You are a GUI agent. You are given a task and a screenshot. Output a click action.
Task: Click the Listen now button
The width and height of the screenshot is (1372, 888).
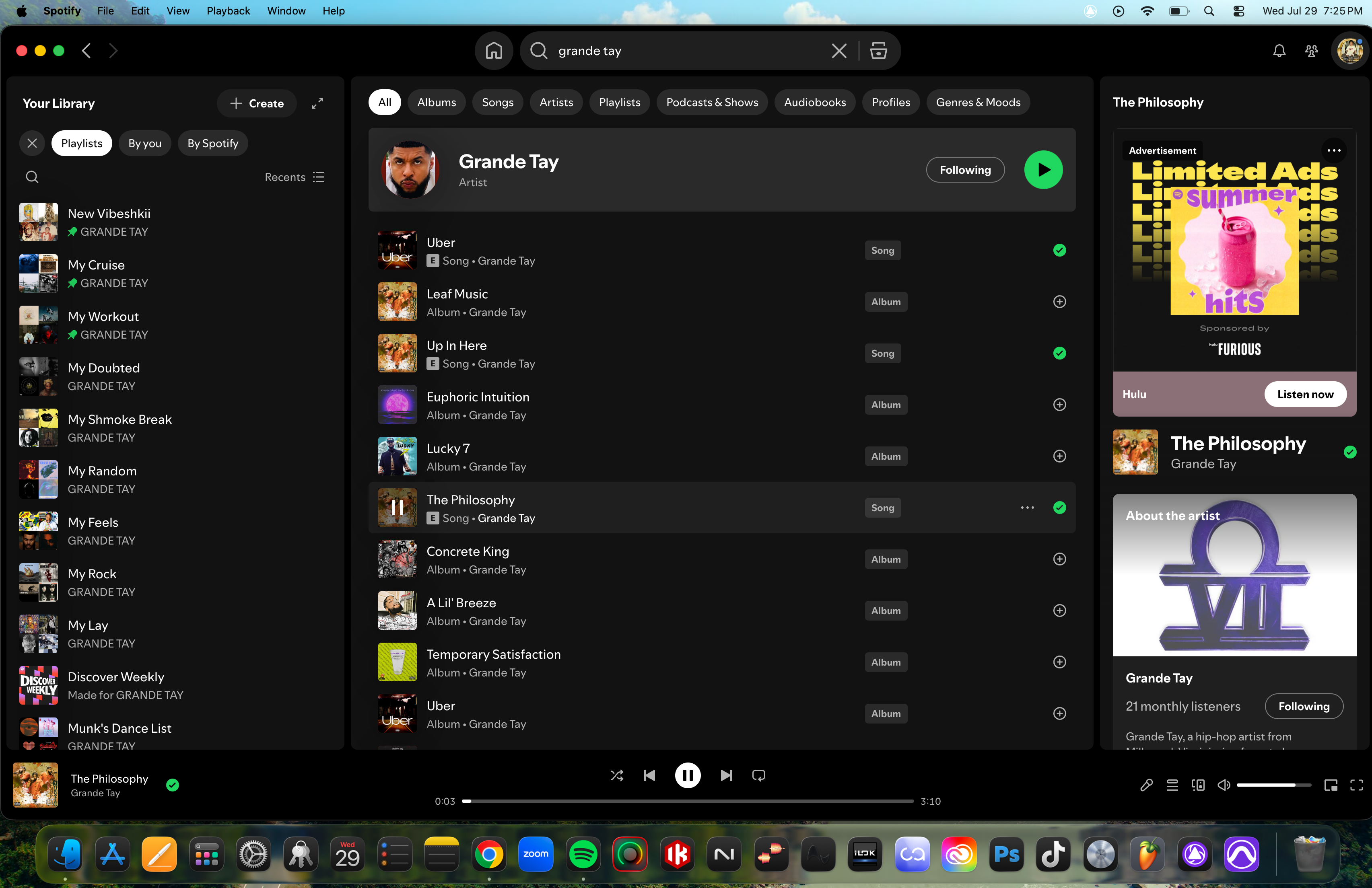coord(1305,394)
